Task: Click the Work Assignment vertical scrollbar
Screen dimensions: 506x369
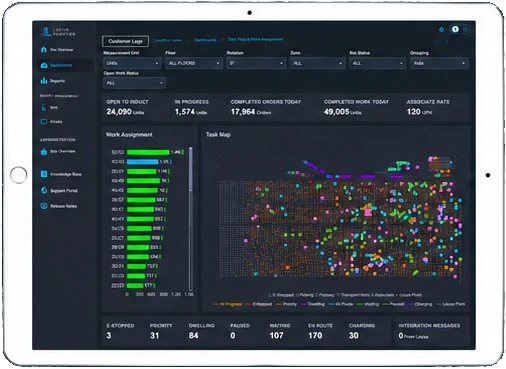Action: pyautogui.click(x=191, y=219)
